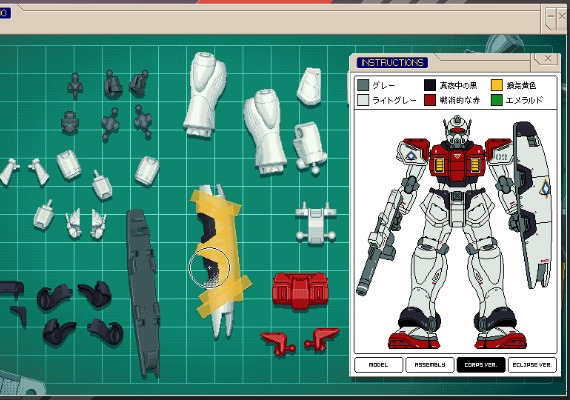570x400 pixels.
Task: Select the gray shield back frame part
Action: click(x=143, y=293)
